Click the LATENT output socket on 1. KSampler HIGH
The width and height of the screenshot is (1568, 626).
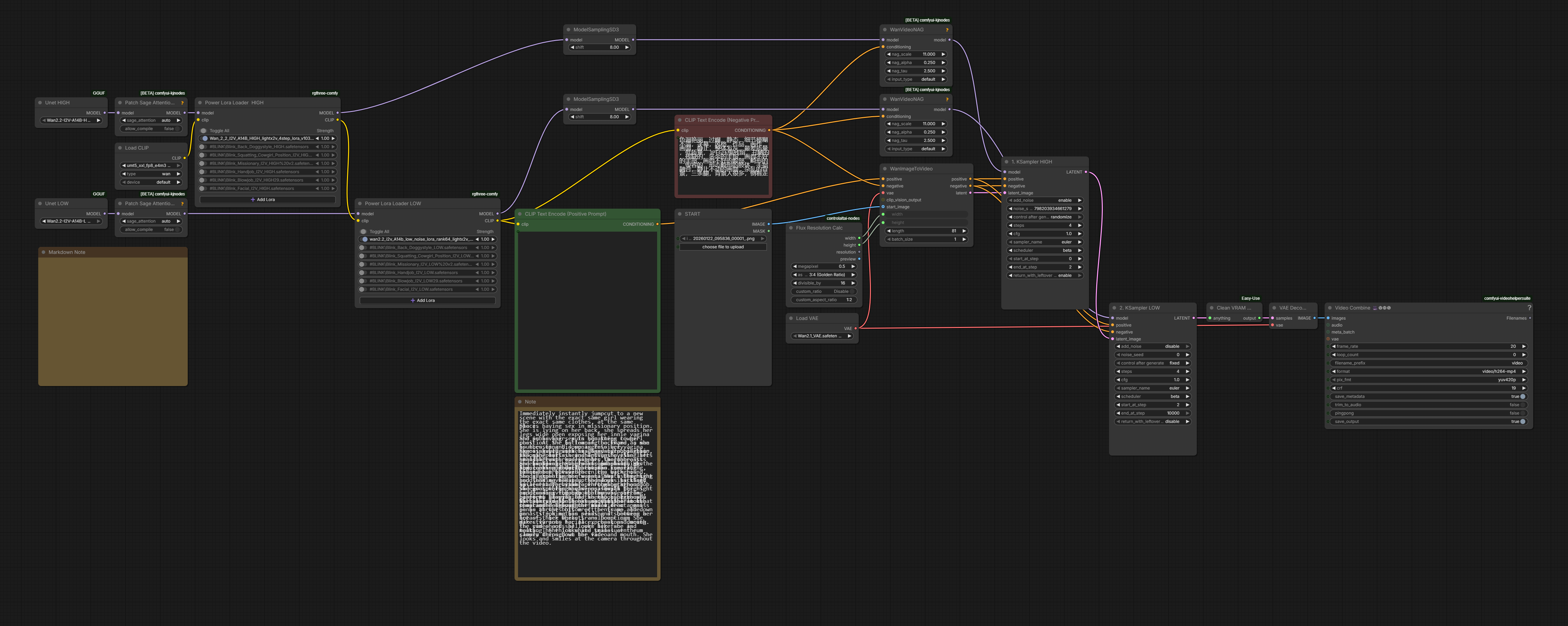1086,172
